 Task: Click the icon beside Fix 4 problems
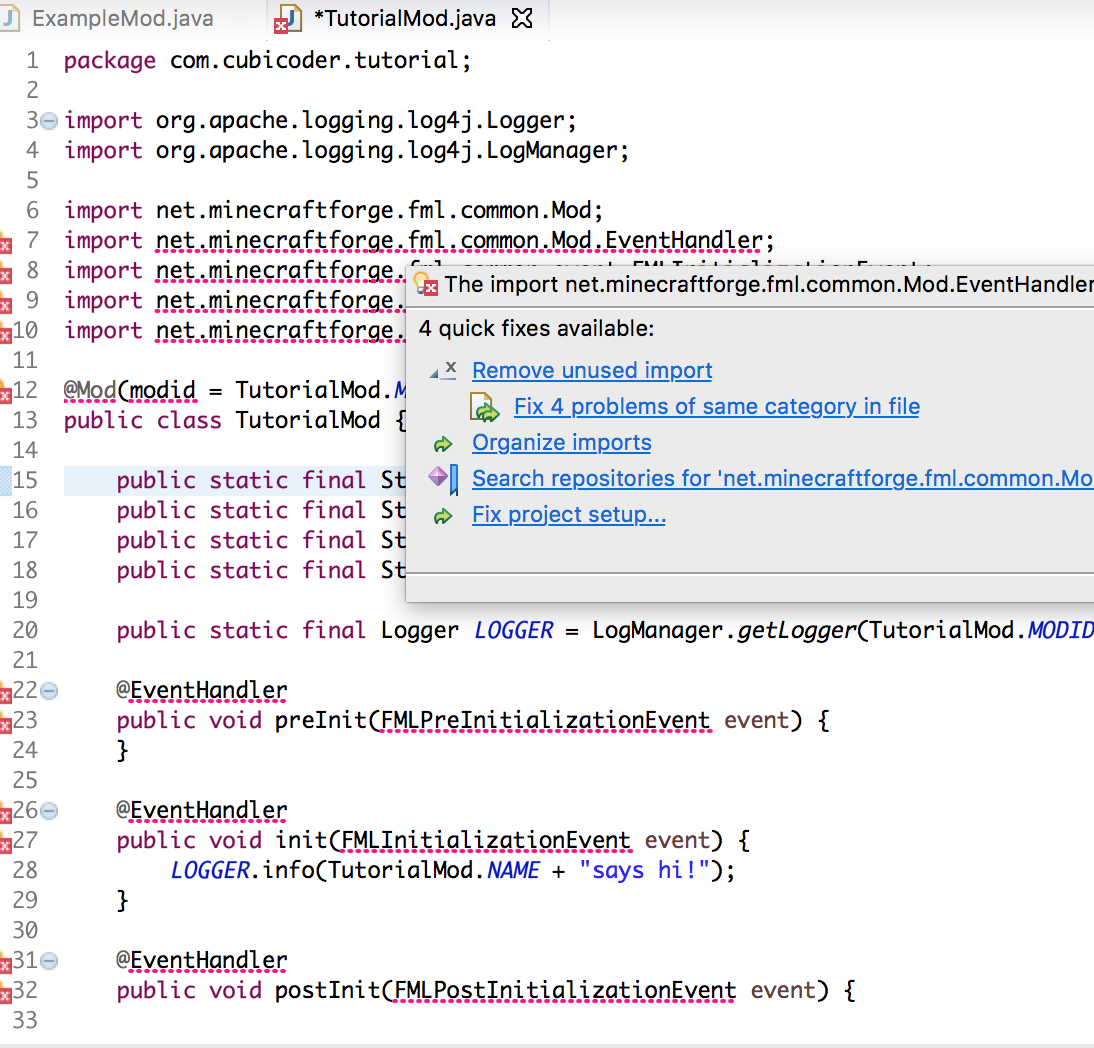[x=486, y=408]
